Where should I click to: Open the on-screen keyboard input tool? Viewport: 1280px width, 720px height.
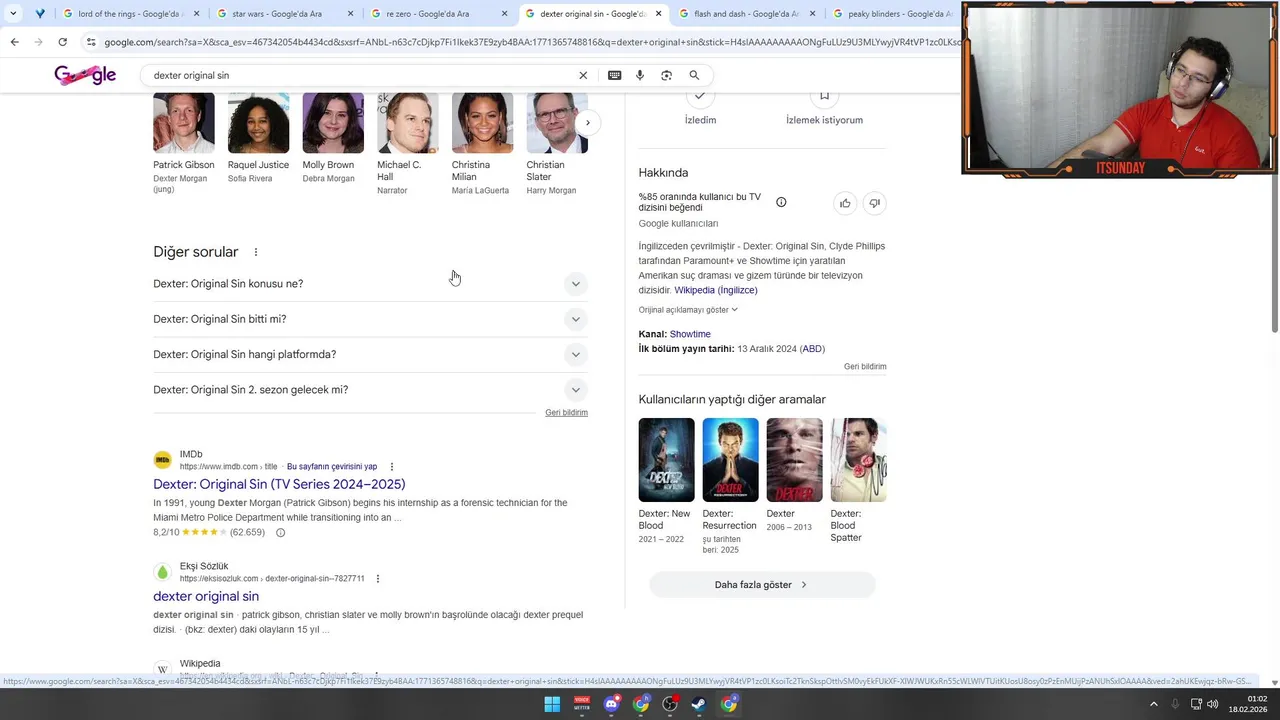click(614, 75)
